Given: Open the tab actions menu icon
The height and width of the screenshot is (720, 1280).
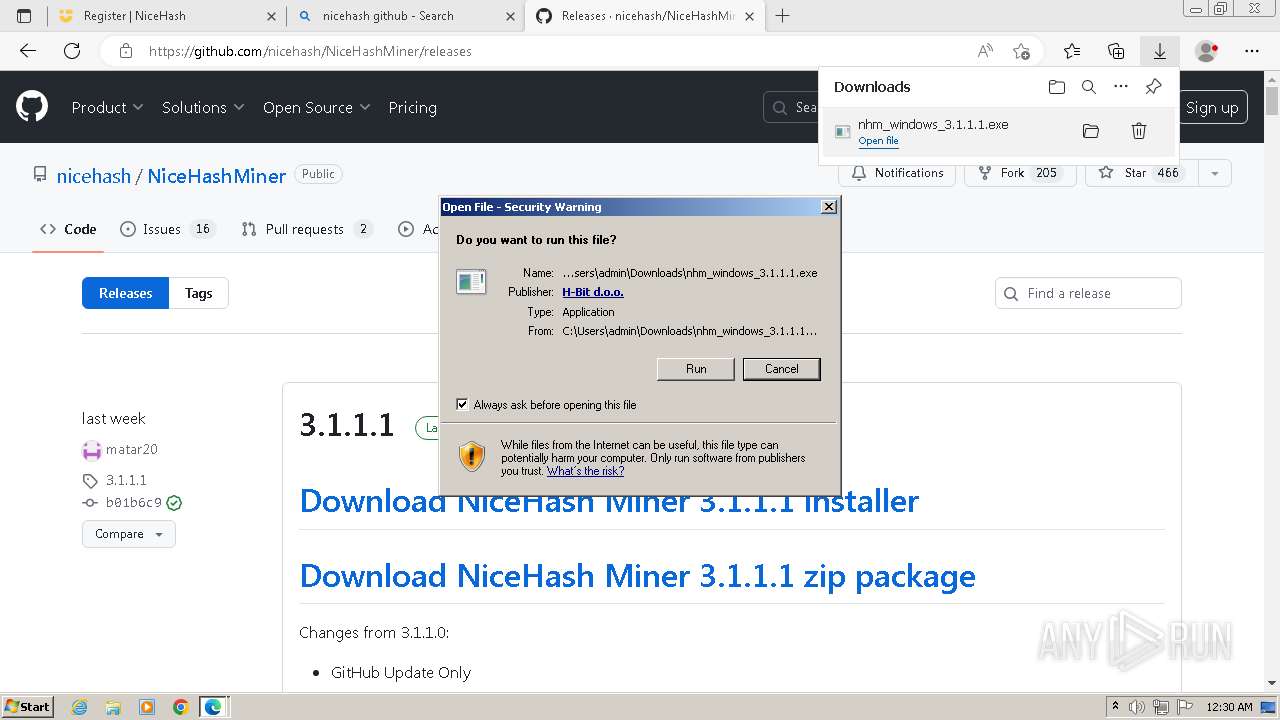Looking at the screenshot, I should tap(24, 16).
